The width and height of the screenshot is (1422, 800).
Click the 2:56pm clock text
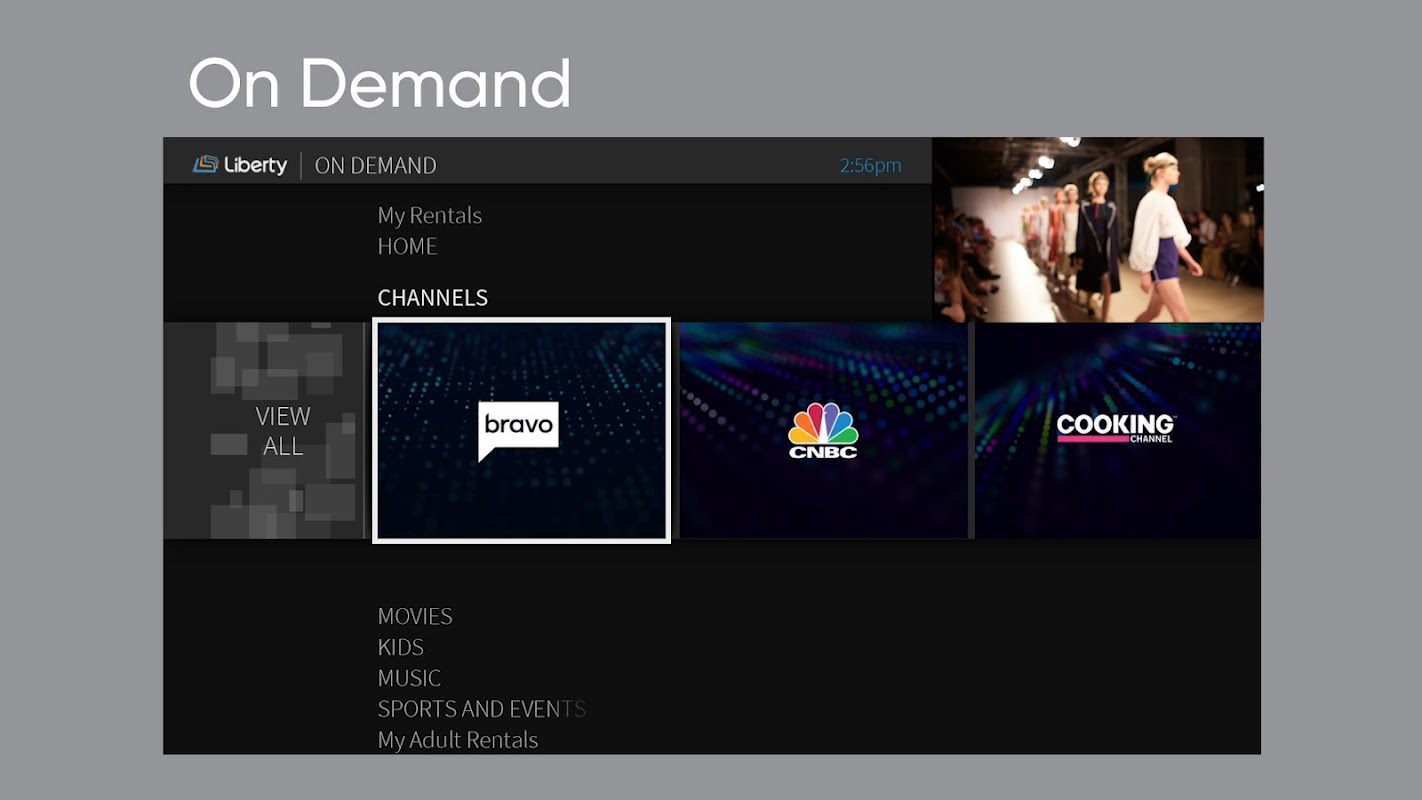[x=871, y=165]
